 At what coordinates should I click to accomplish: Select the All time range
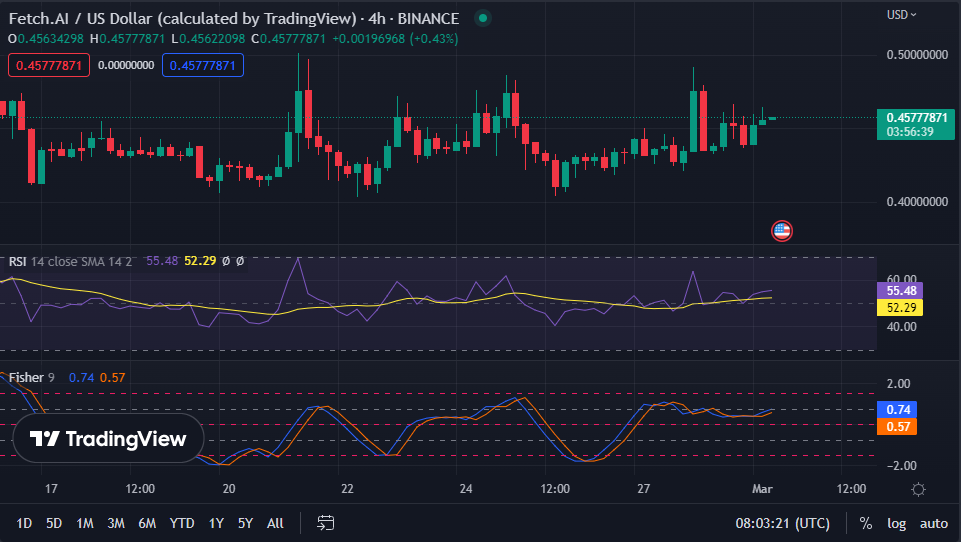click(275, 523)
